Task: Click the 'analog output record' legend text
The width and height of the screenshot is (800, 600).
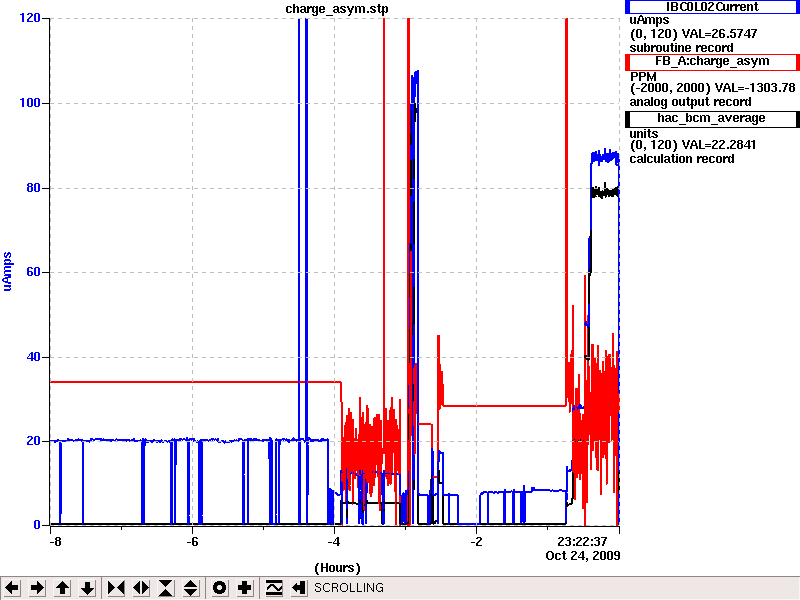Action: pyautogui.click(x=690, y=102)
